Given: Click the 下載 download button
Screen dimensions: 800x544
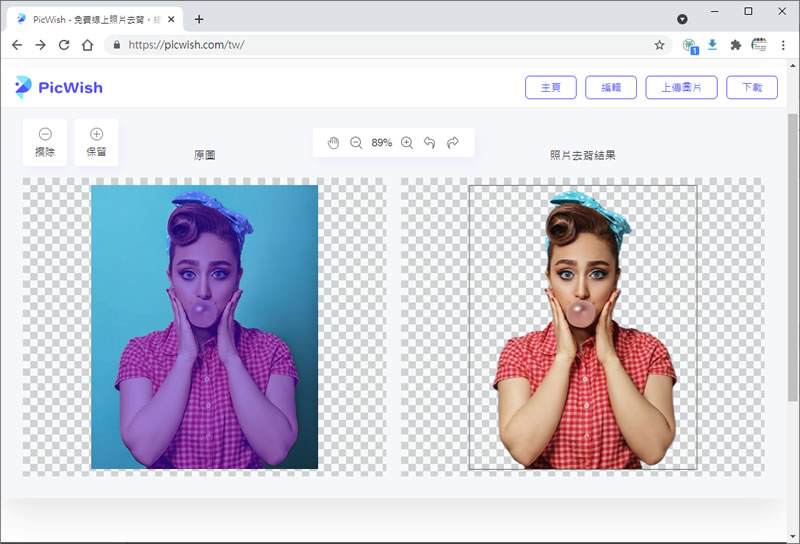Looking at the screenshot, I should pos(752,88).
